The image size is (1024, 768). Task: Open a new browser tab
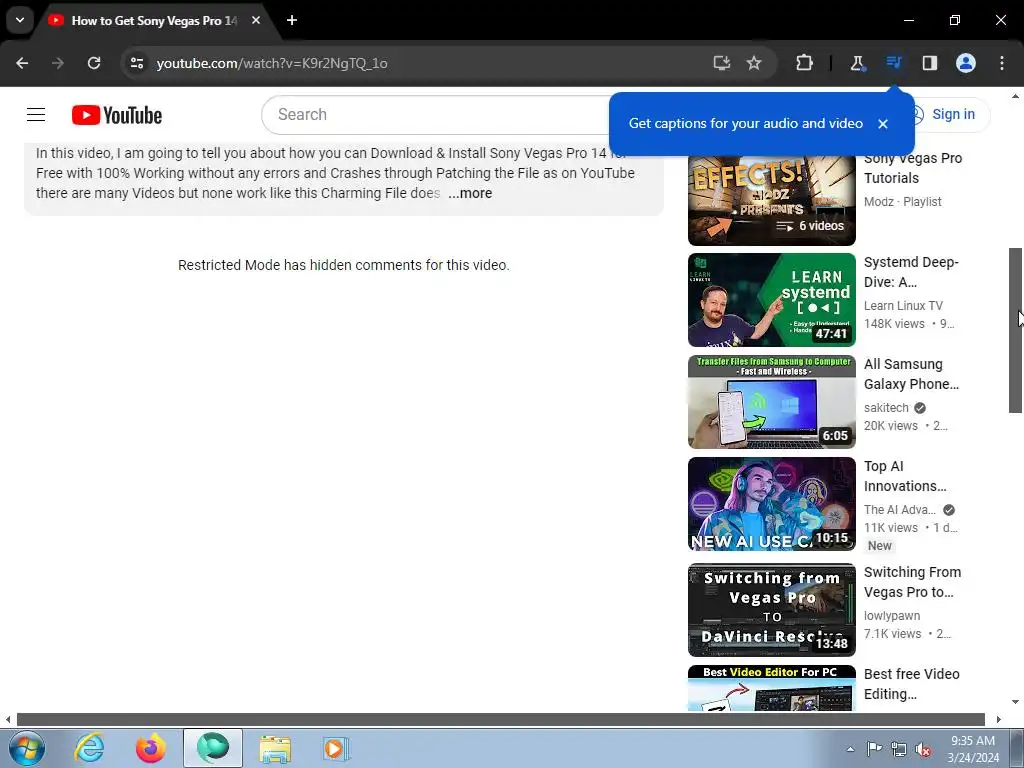[292, 20]
